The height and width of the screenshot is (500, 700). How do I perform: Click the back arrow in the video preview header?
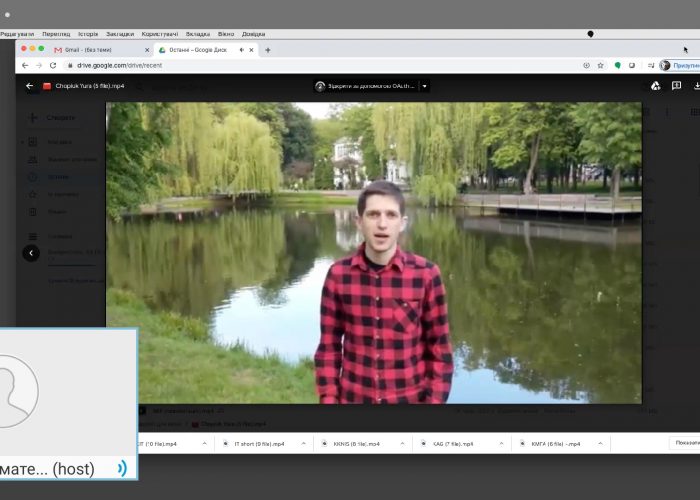click(29, 86)
